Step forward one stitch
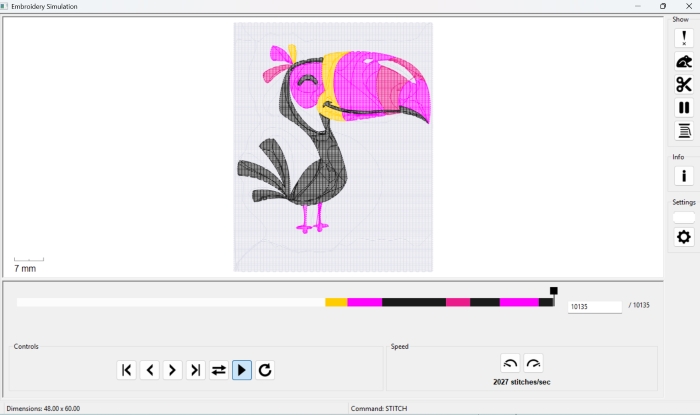The image size is (700, 415). [173, 370]
